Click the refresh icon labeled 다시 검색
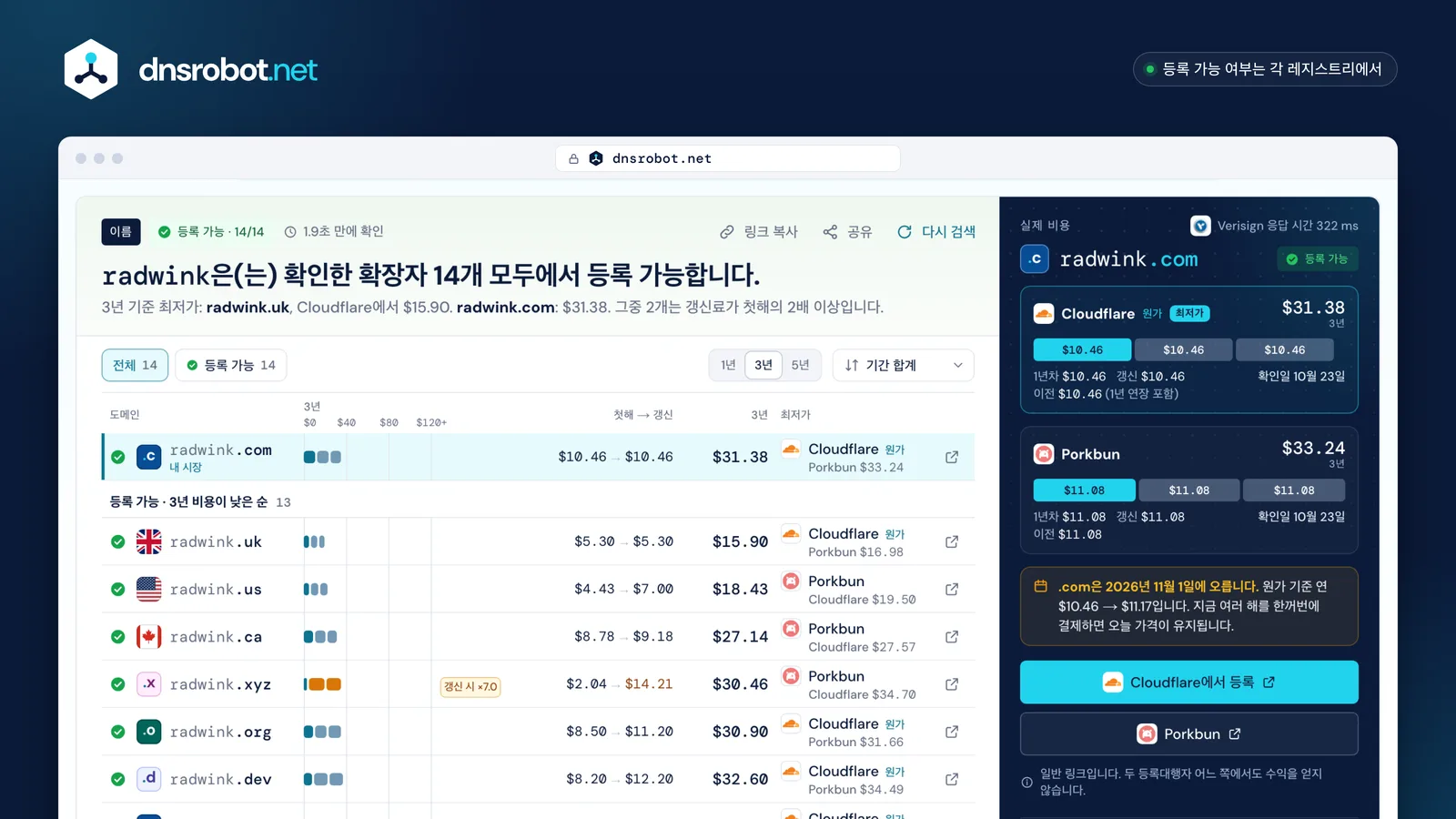The height and width of the screenshot is (819, 1456). click(905, 232)
